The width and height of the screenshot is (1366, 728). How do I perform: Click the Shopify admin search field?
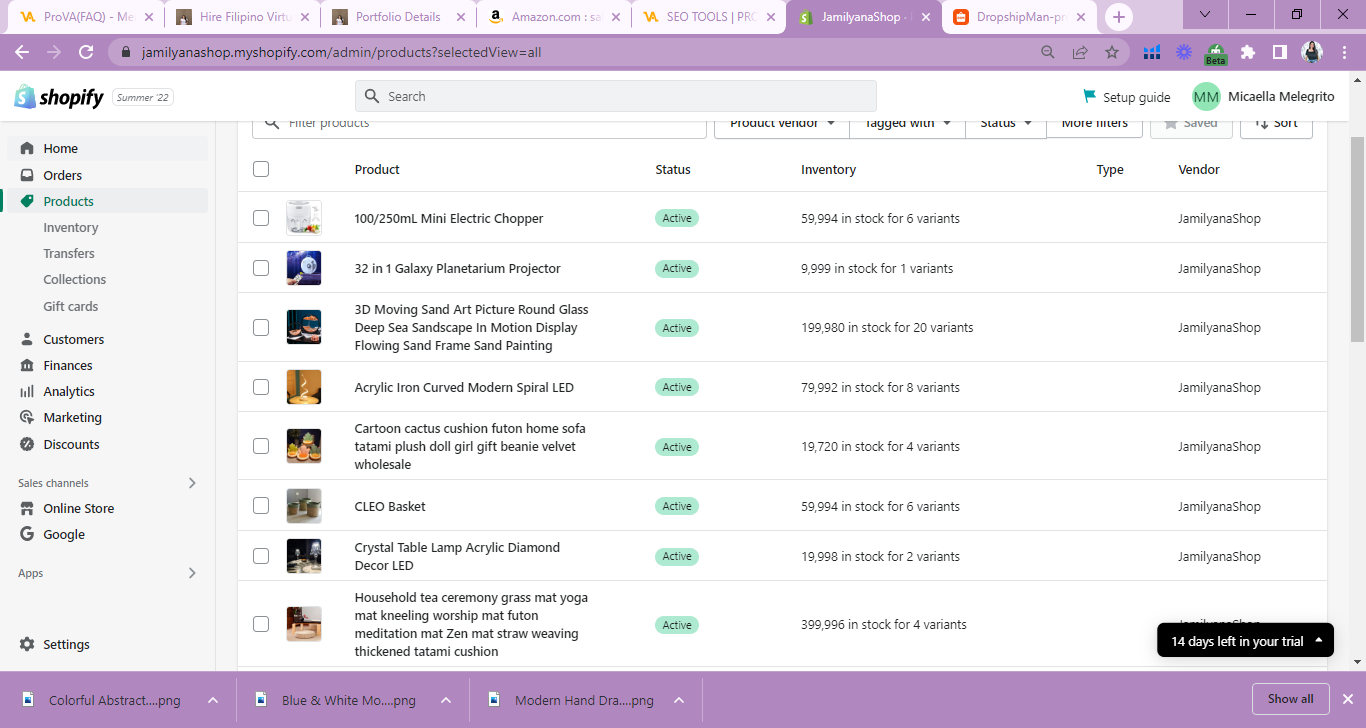tap(615, 96)
